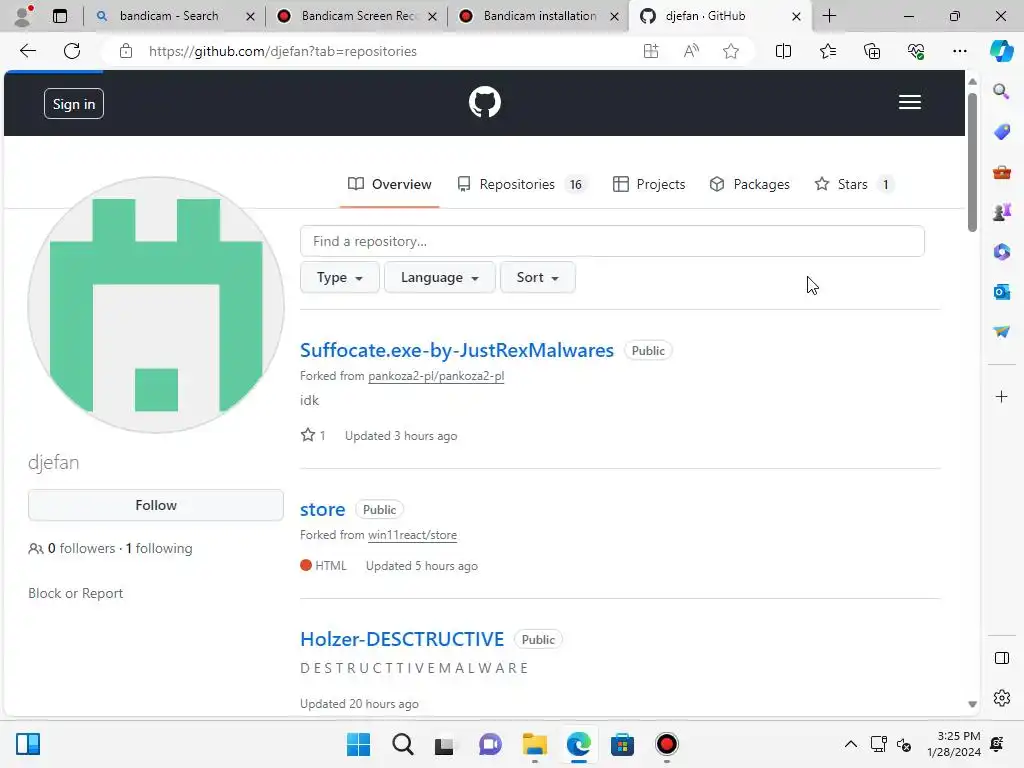Viewport: 1024px width, 768px height.
Task: Close the bandicam - Search tab
Action: [250, 16]
